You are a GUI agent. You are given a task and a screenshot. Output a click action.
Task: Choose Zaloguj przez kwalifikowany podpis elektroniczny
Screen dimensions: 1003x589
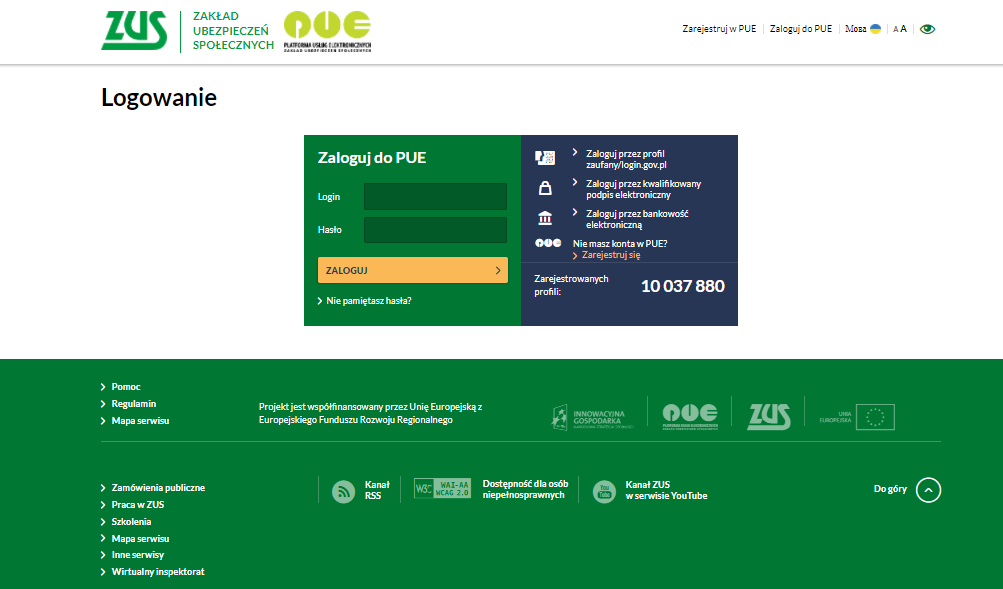coord(644,189)
